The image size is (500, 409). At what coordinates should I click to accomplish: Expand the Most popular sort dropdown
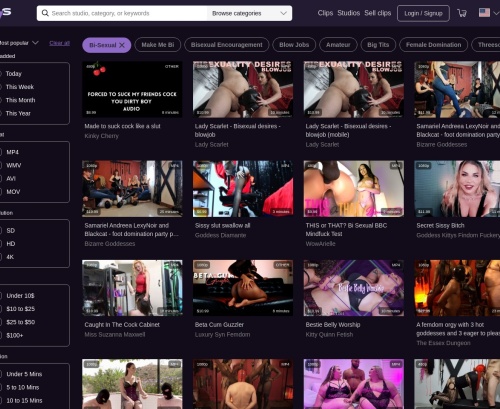coord(19,43)
